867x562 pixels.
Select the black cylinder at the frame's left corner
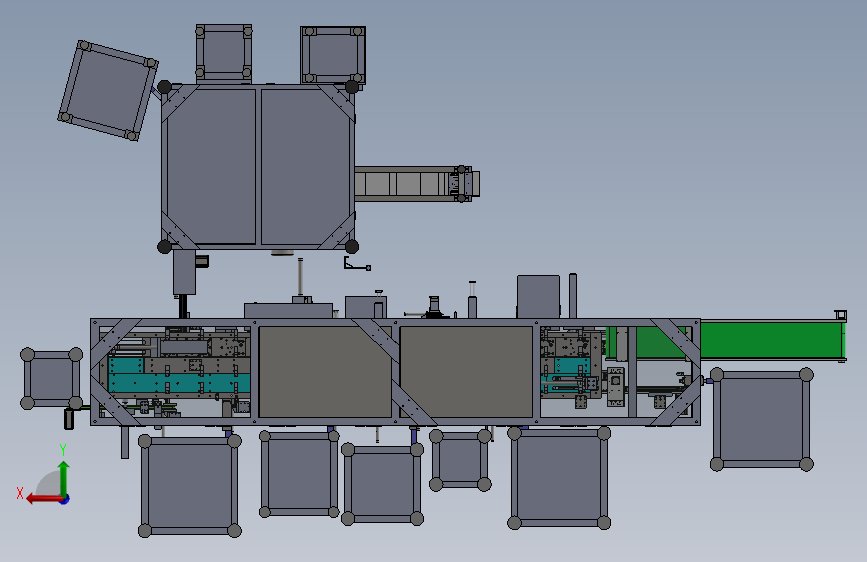pos(69,419)
